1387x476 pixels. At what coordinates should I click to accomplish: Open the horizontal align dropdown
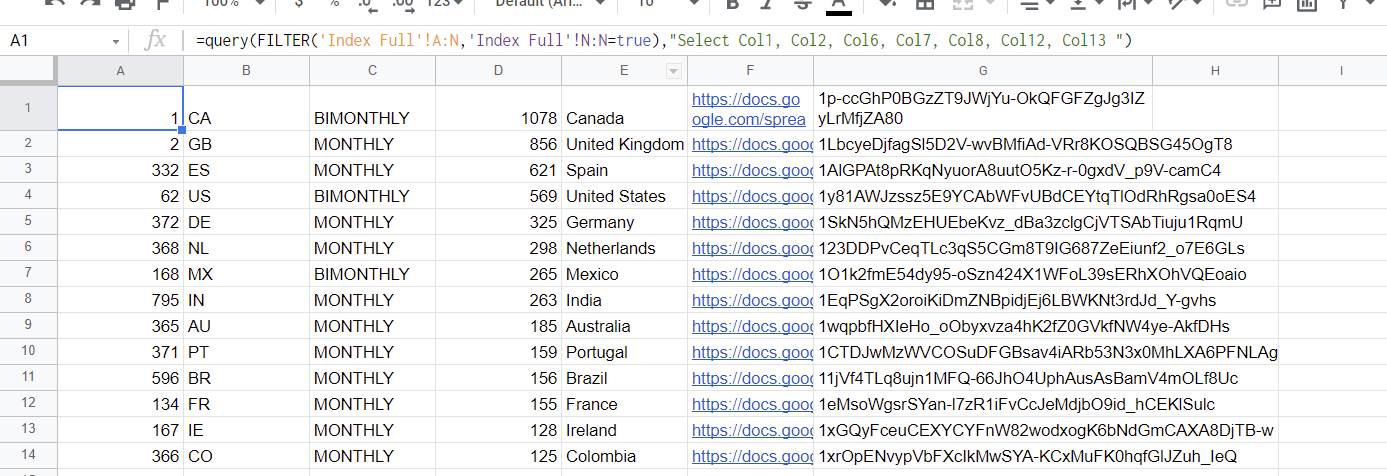pos(1038,3)
